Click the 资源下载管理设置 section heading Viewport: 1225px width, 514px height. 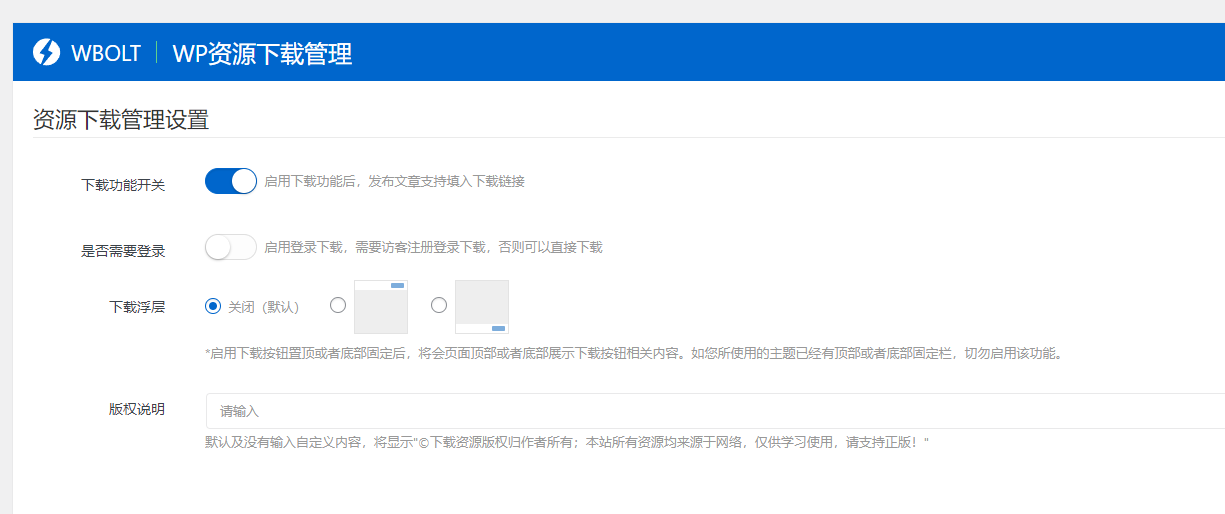click(121, 120)
